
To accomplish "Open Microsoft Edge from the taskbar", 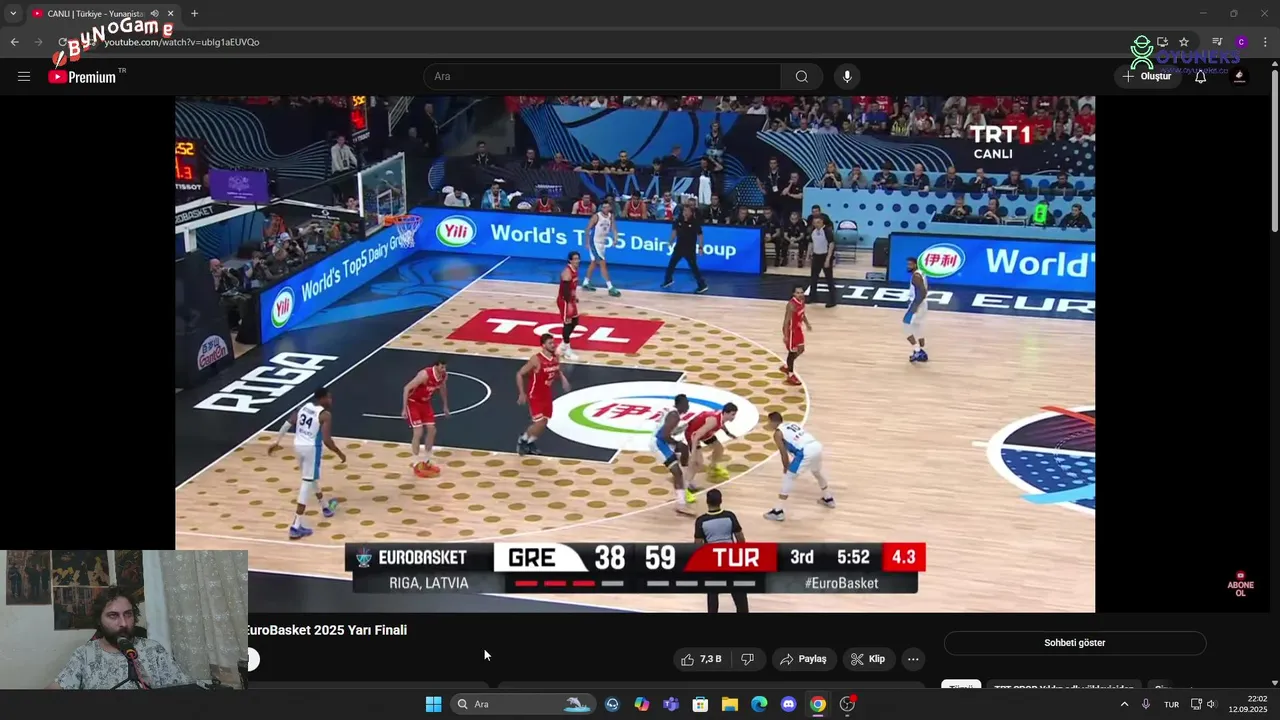I will click(x=759, y=704).
